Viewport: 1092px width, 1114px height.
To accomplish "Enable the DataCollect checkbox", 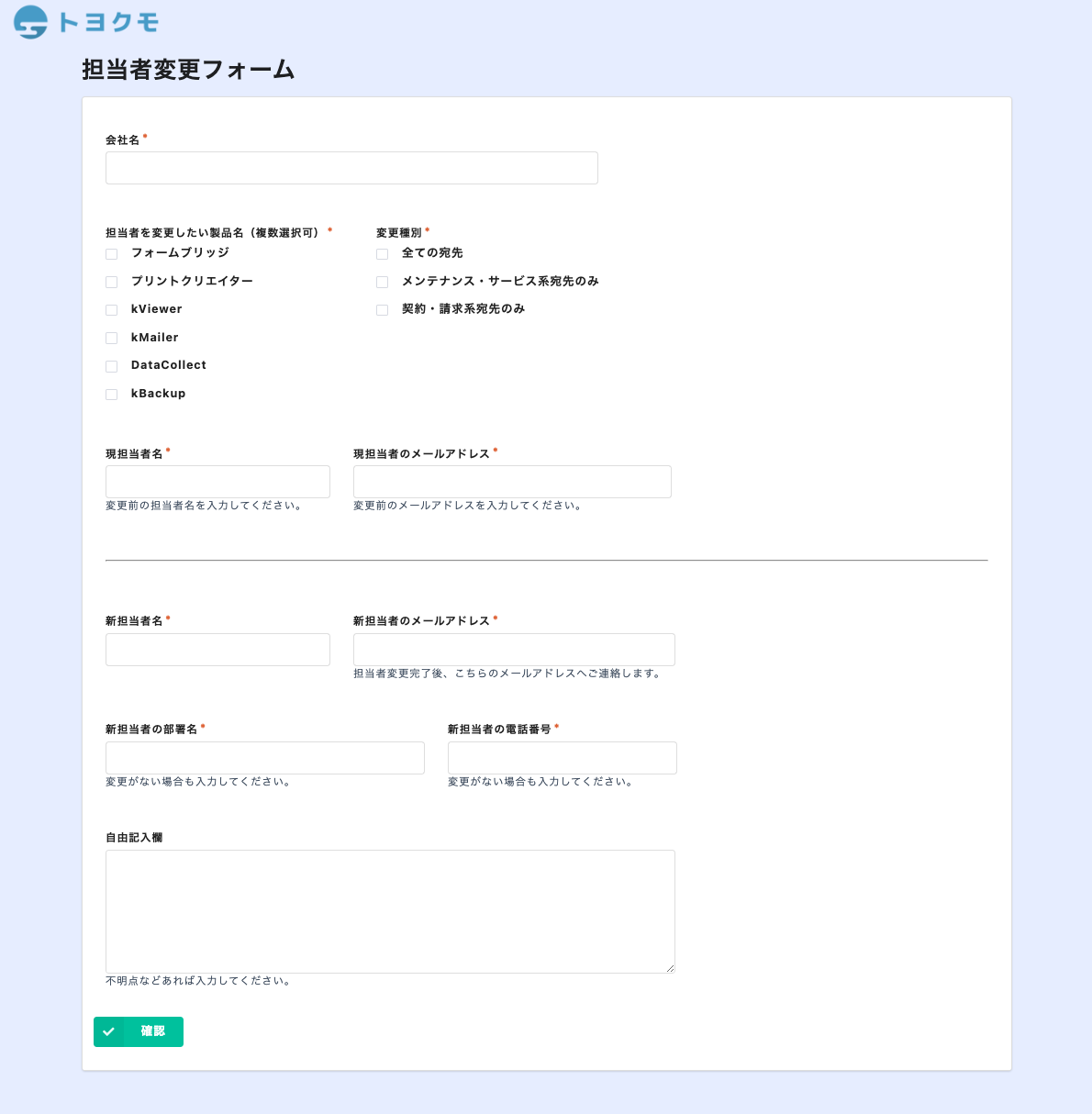I will [x=112, y=366].
